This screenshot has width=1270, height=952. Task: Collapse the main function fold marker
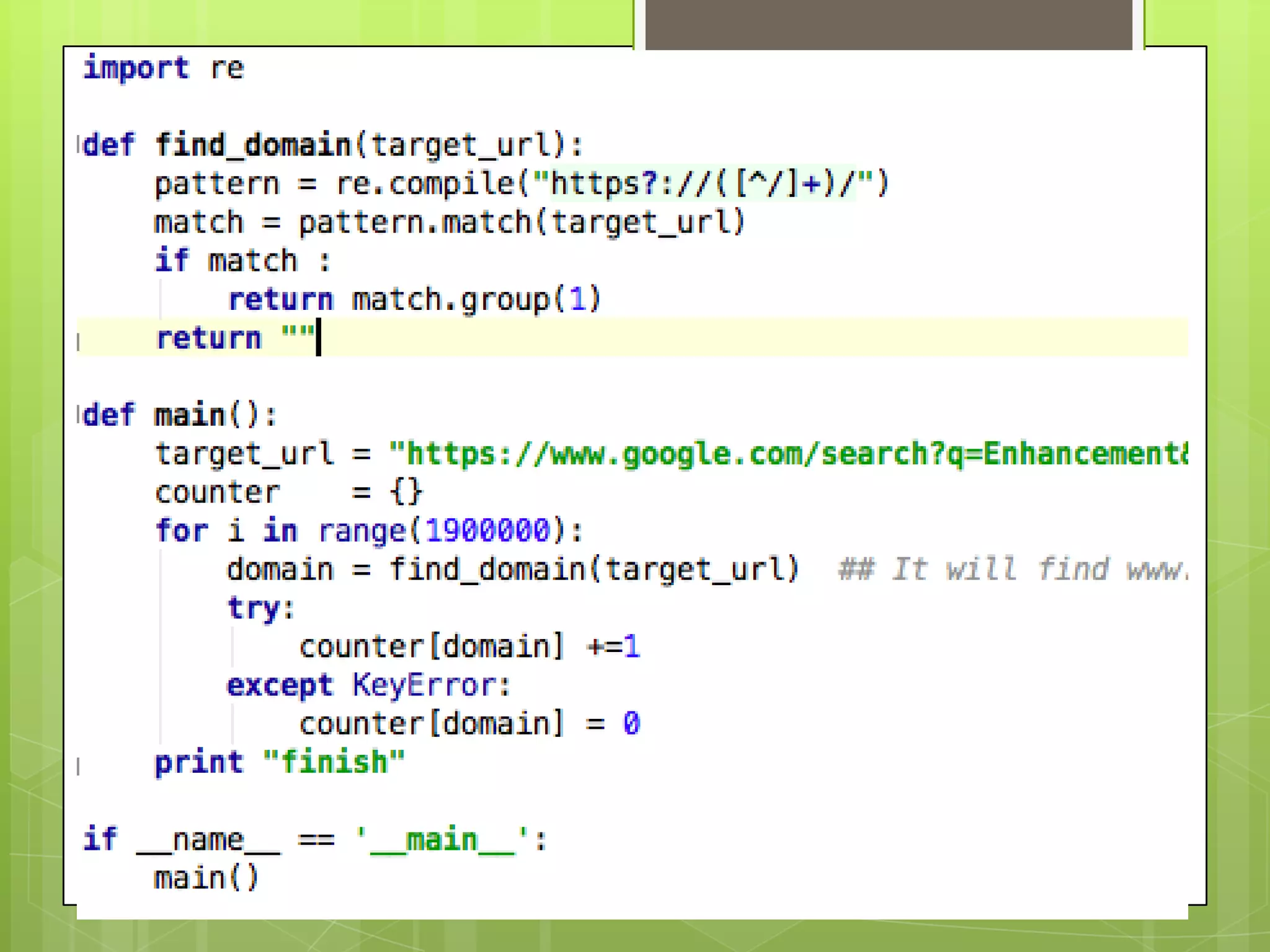point(79,414)
